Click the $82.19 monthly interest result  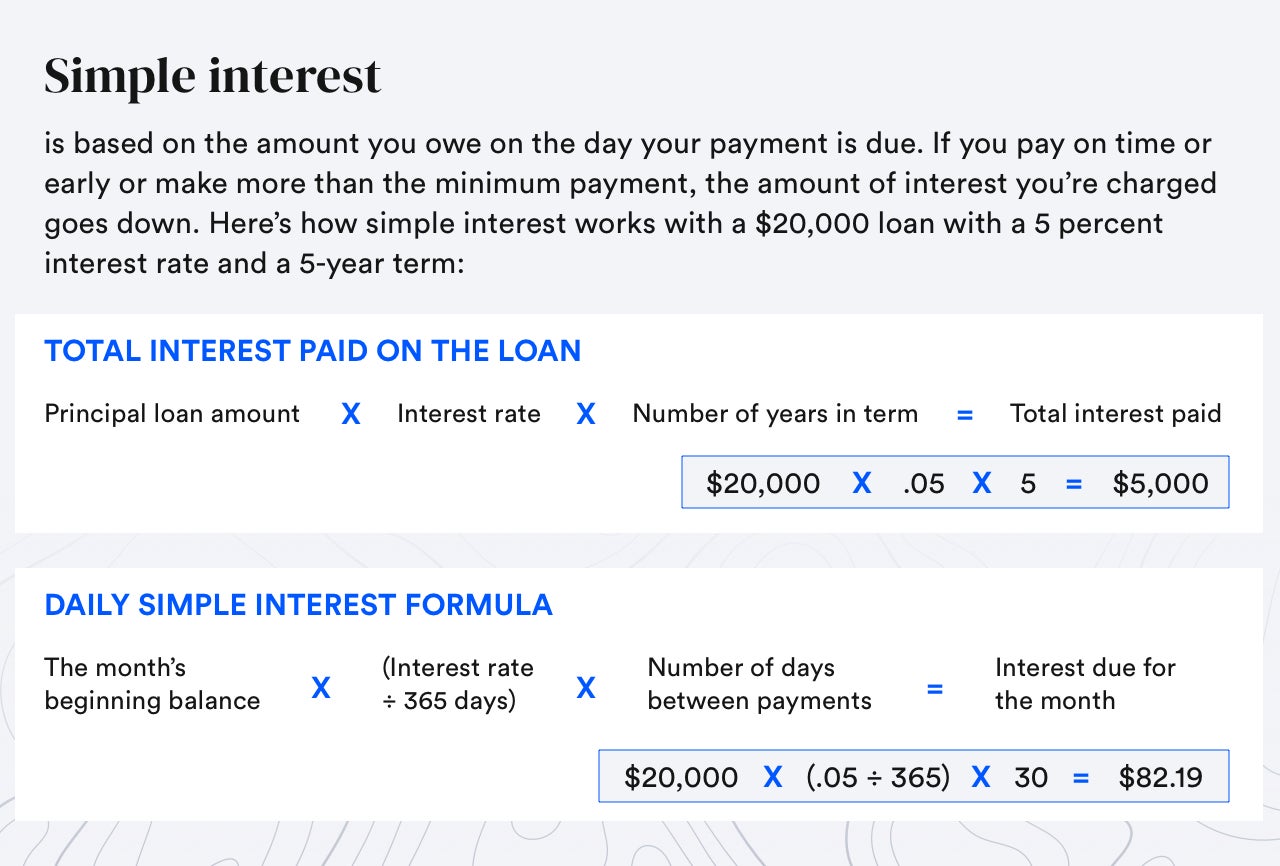1160,777
